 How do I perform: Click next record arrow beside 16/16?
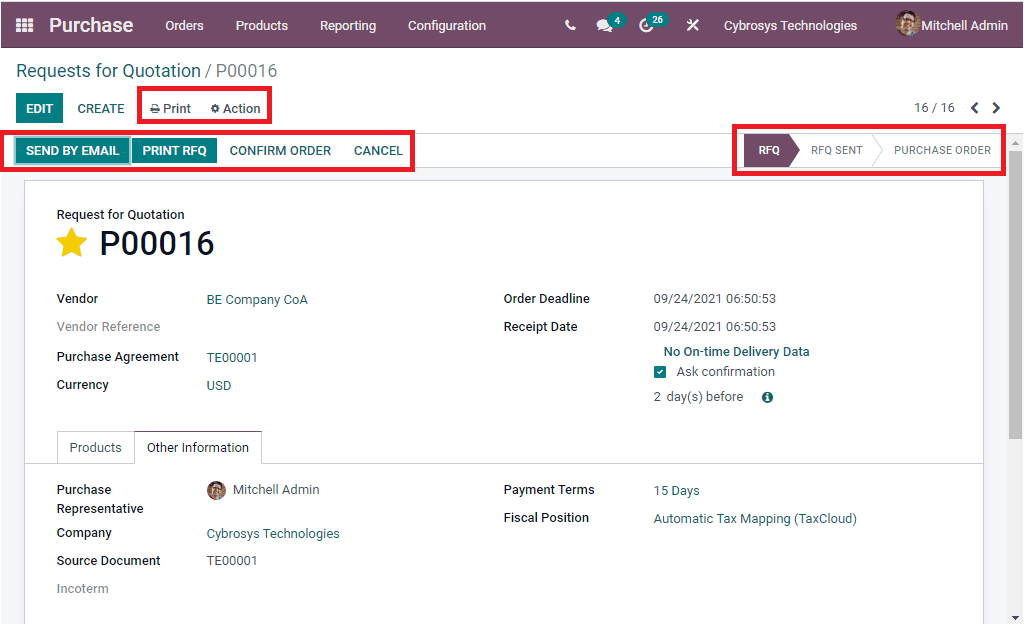pos(996,107)
